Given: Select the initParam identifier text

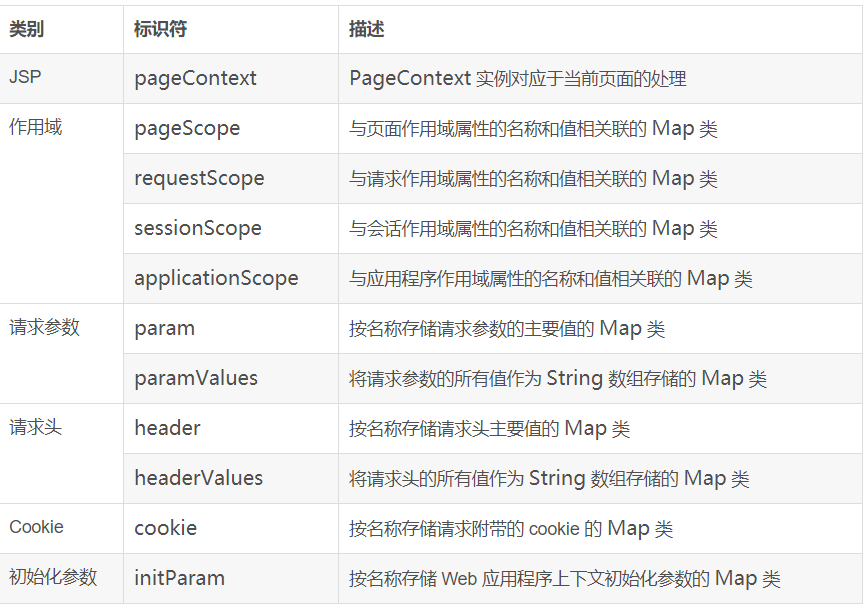Looking at the screenshot, I should [179, 578].
